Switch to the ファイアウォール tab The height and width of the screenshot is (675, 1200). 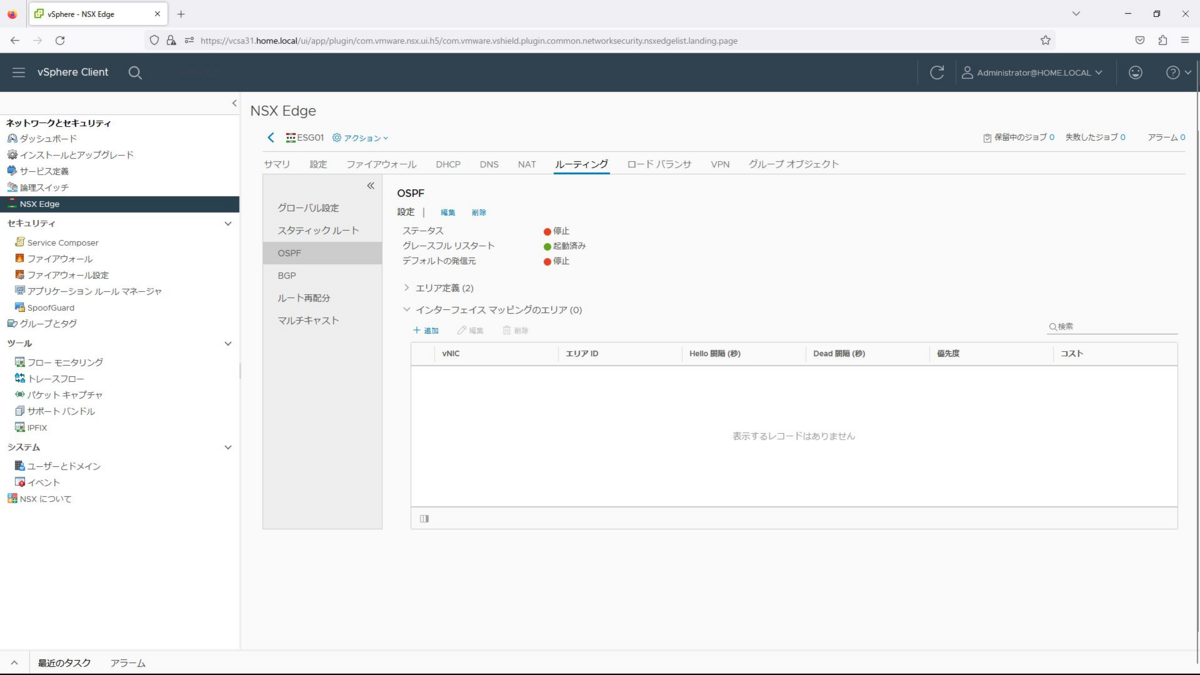coord(381,164)
